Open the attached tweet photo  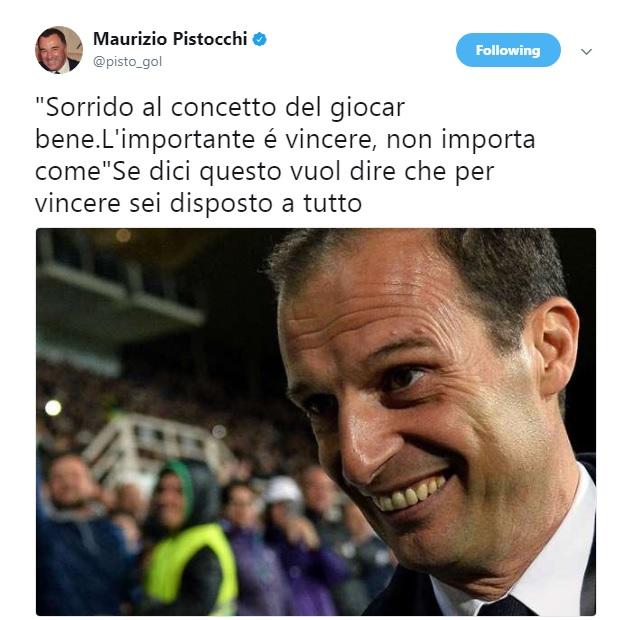(x=316, y=422)
